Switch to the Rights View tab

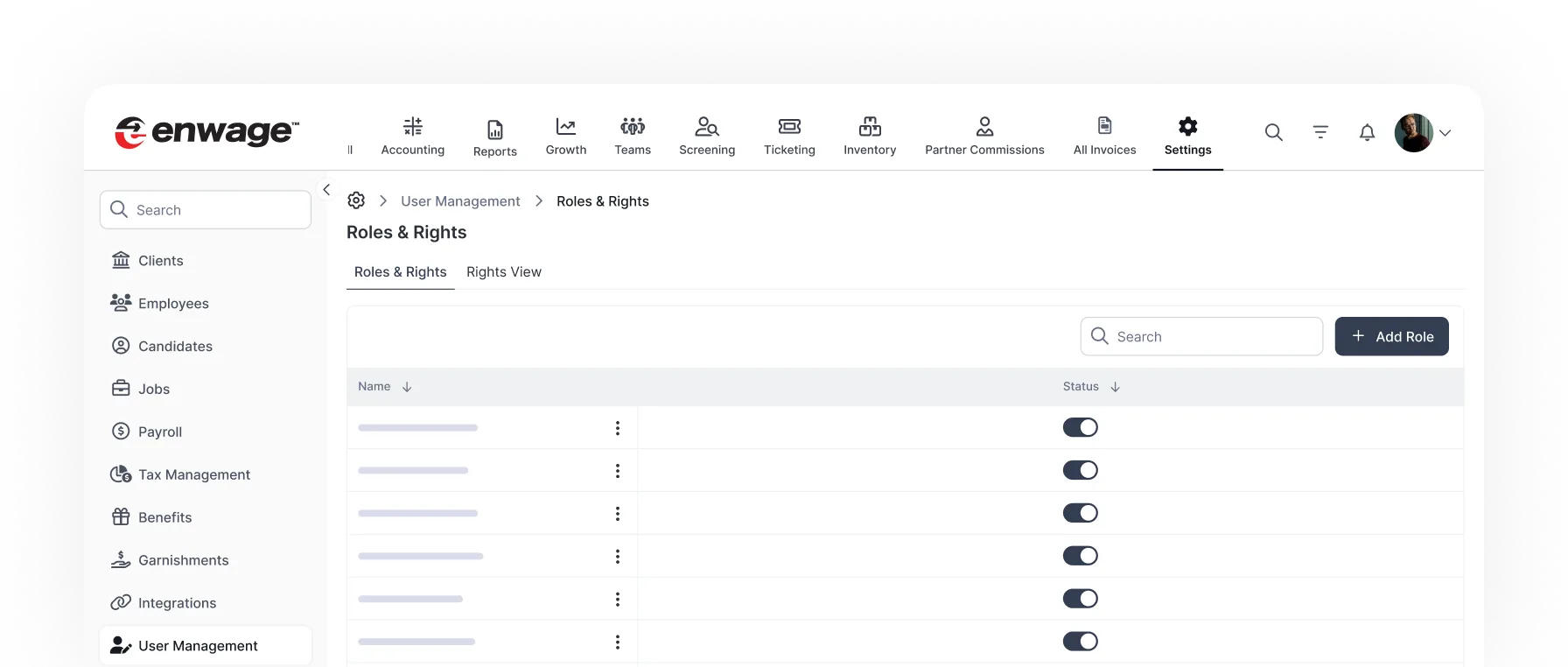click(x=503, y=272)
